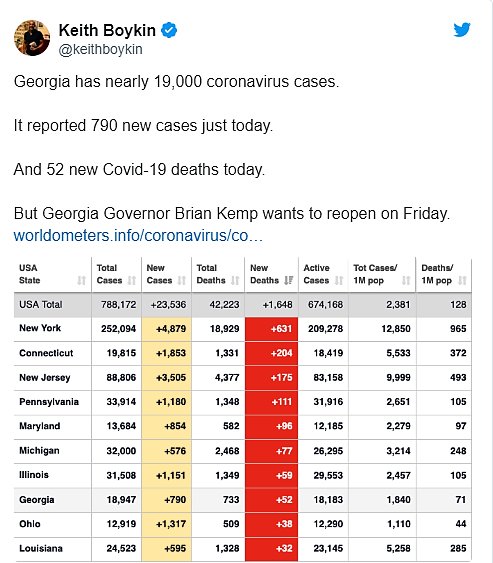
Task: Click the Twitter bird logo
Action: (x=462, y=30)
